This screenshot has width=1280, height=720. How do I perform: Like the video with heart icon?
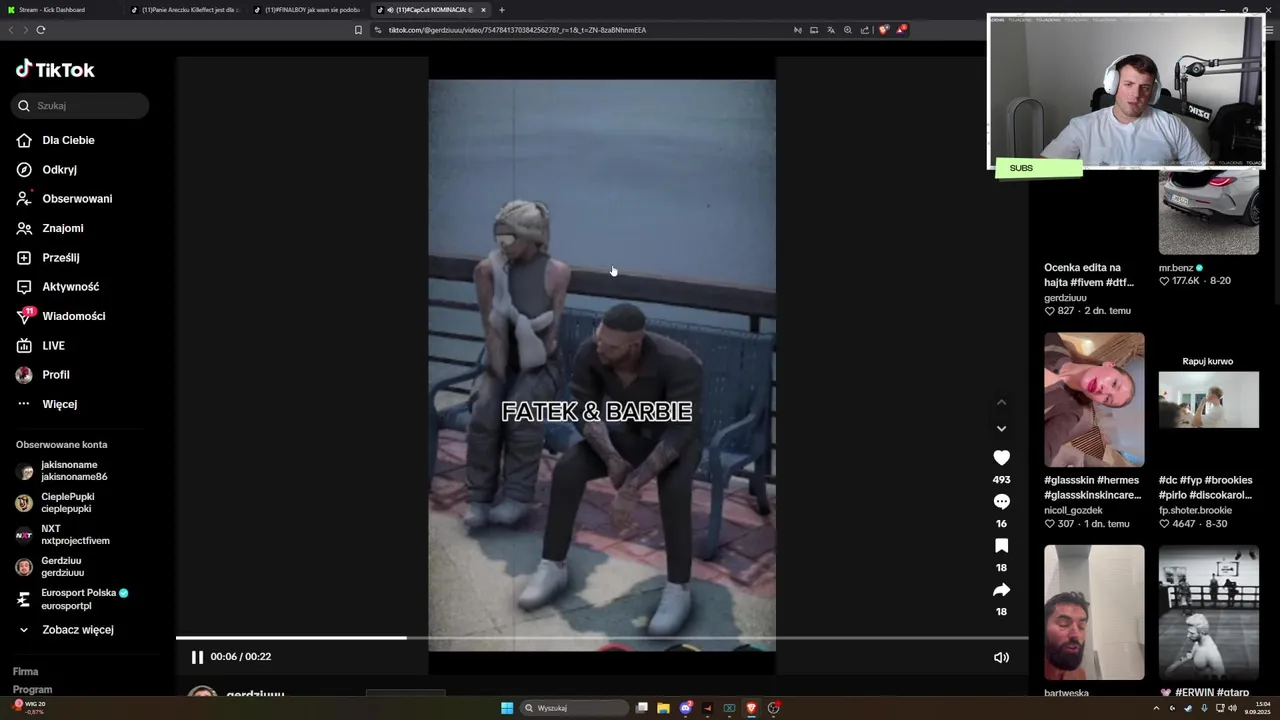pyautogui.click(x=1001, y=457)
